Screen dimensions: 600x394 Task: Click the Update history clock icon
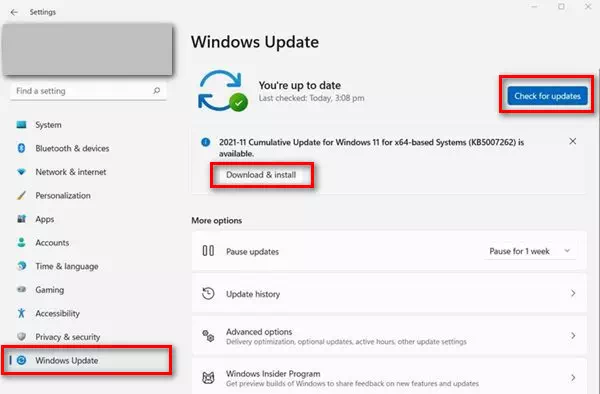pyautogui.click(x=208, y=293)
